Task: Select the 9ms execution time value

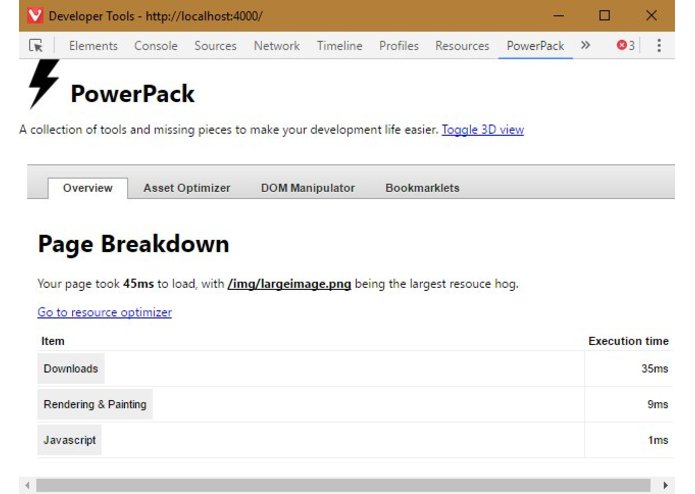Action: tap(657, 404)
